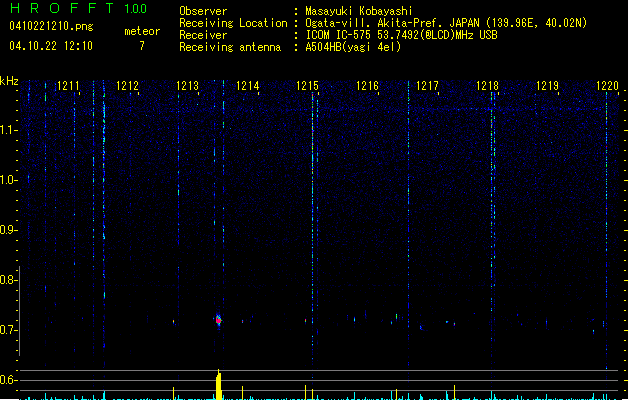Click the observer name Masayuki Kobayashi
The height and width of the screenshot is (400, 629).
coord(359,11)
